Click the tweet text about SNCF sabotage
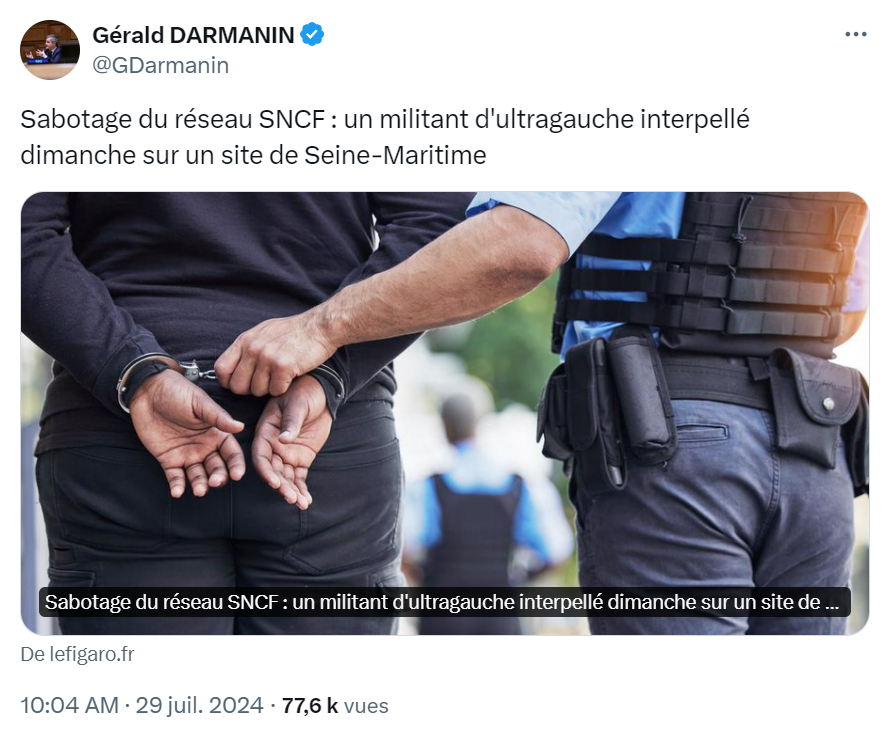This screenshot has height=731, width=894. (385, 137)
